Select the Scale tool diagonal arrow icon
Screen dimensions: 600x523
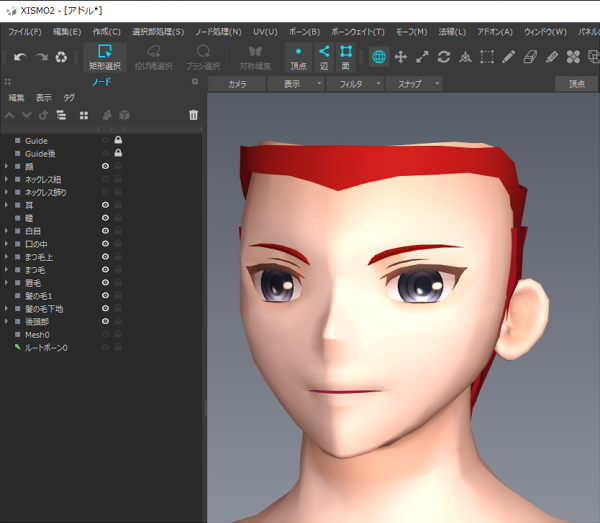click(x=422, y=57)
